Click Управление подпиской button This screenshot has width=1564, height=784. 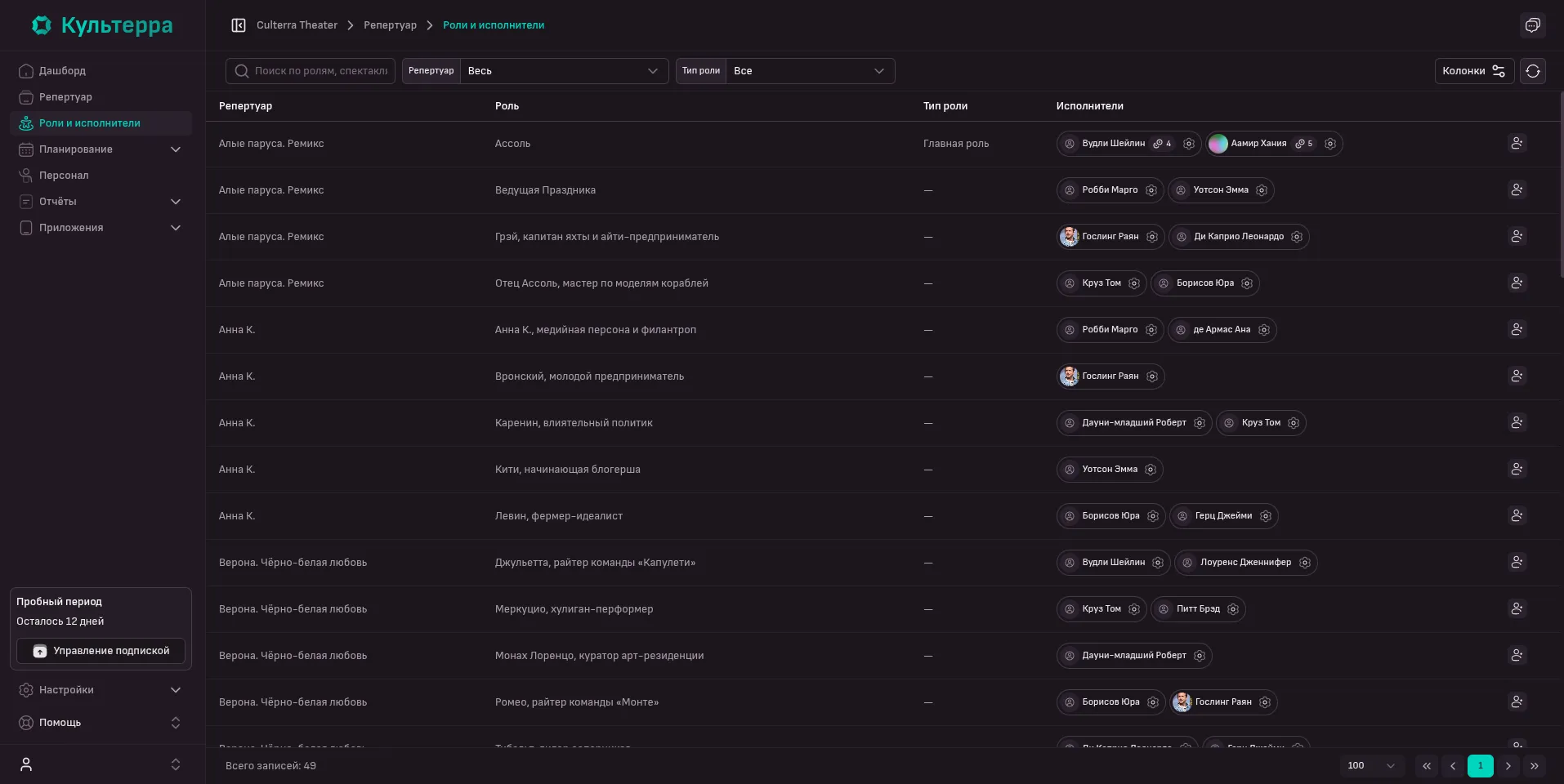101,651
